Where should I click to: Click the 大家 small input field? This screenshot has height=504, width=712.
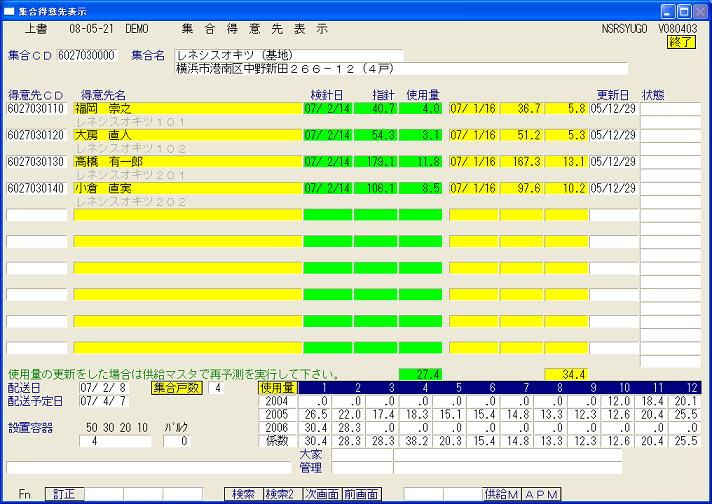tap(362, 455)
